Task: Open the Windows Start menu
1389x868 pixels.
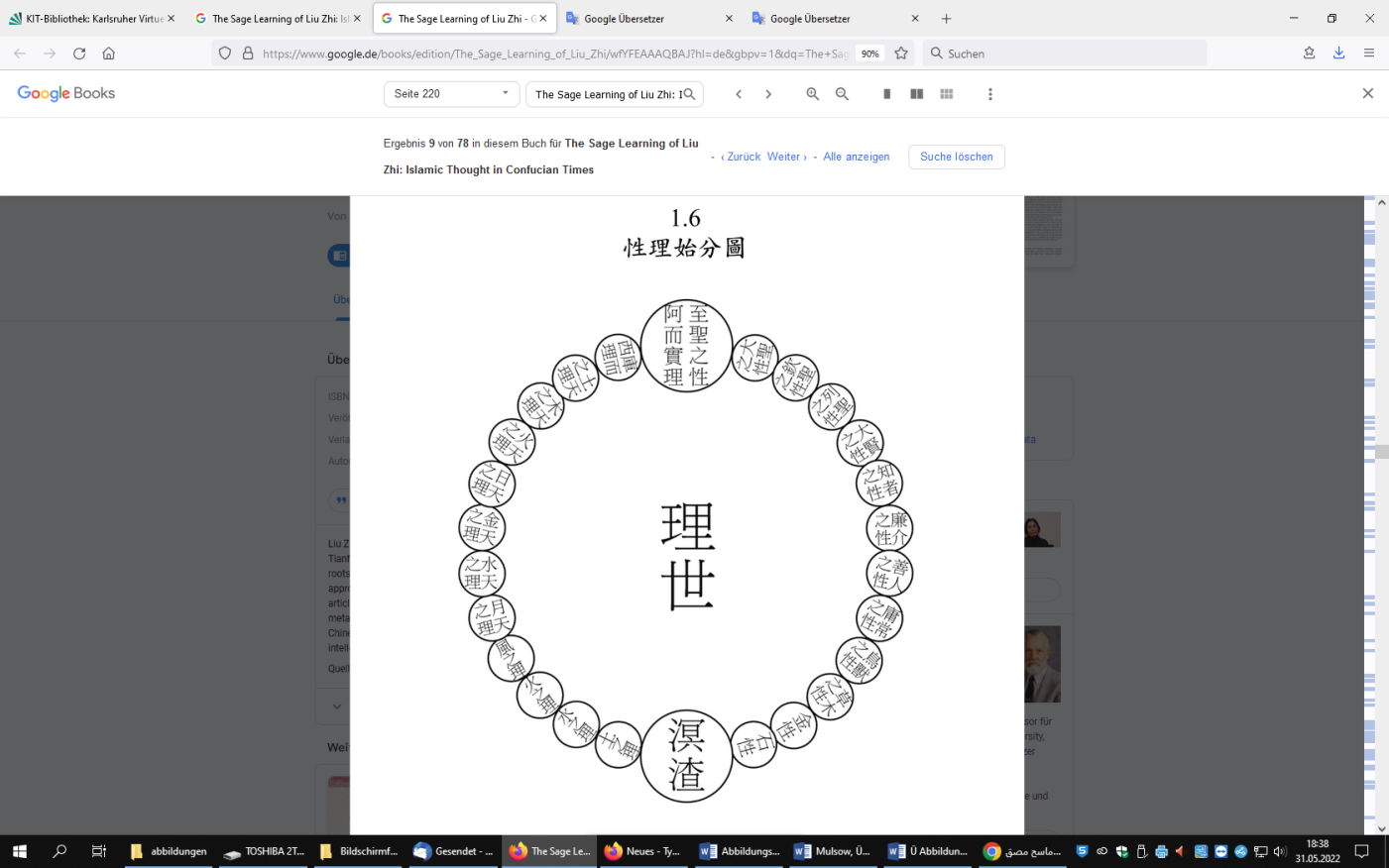Action: [x=19, y=851]
